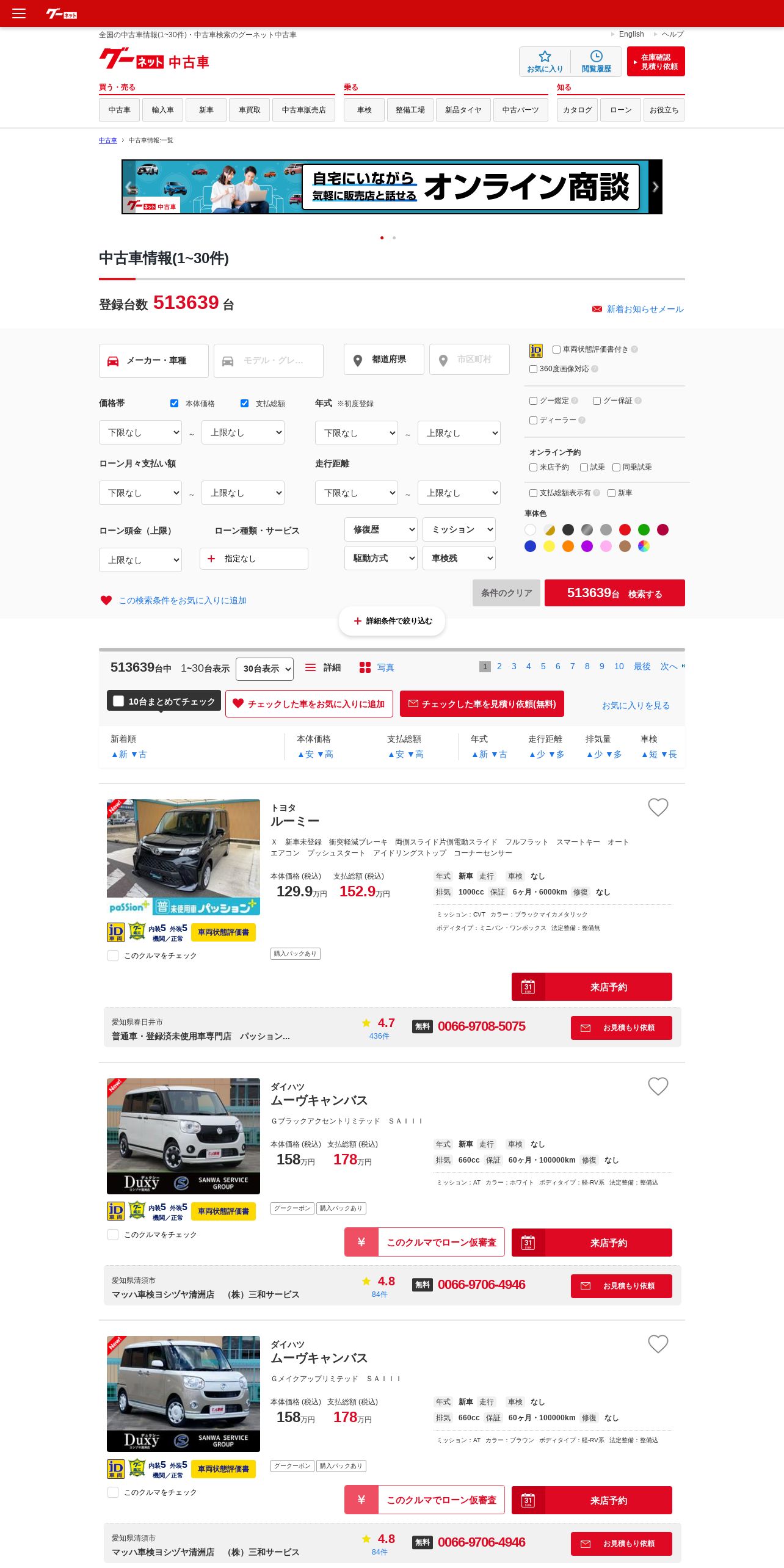This screenshot has width=784, height=1568.
Task: Click the red 検索する button
Action: 615,593
